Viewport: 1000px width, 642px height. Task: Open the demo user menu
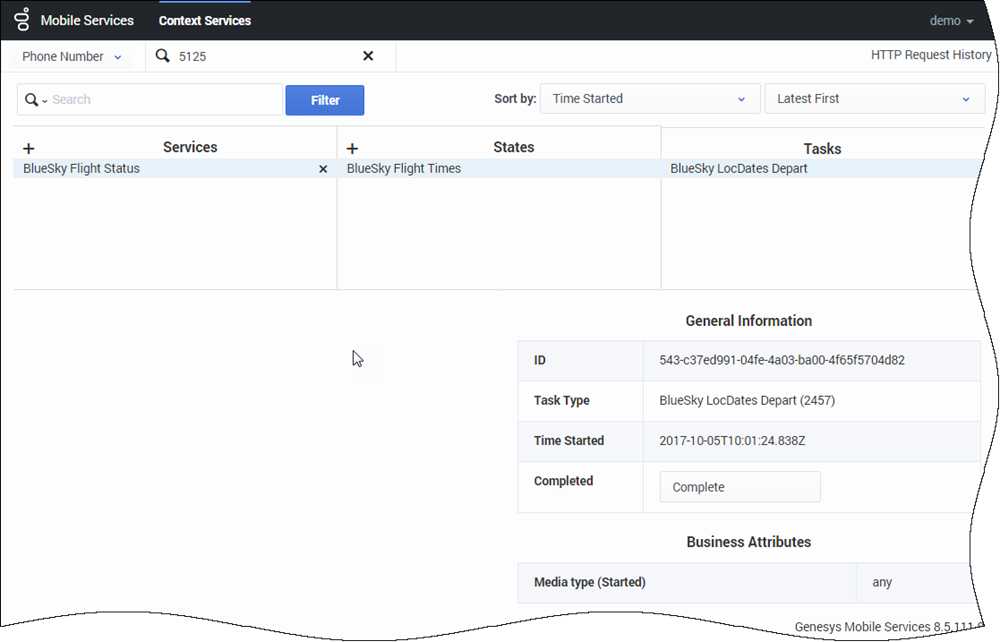(951, 20)
